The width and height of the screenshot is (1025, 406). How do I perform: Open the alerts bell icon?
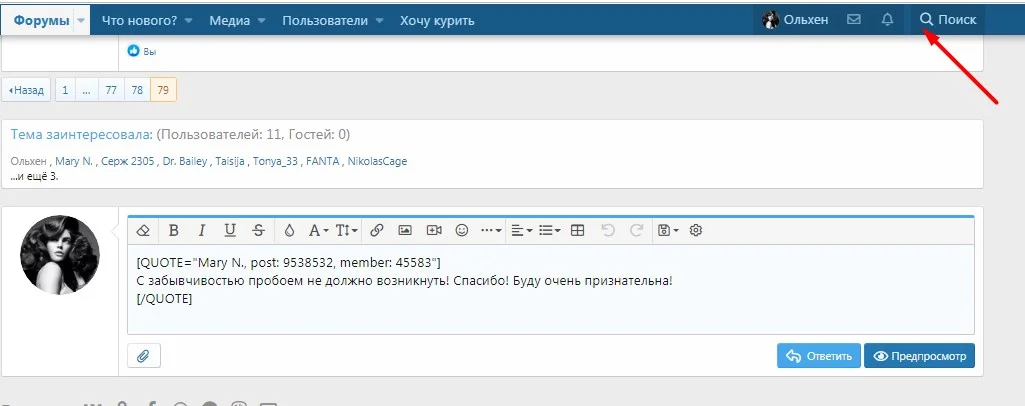[x=887, y=20]
